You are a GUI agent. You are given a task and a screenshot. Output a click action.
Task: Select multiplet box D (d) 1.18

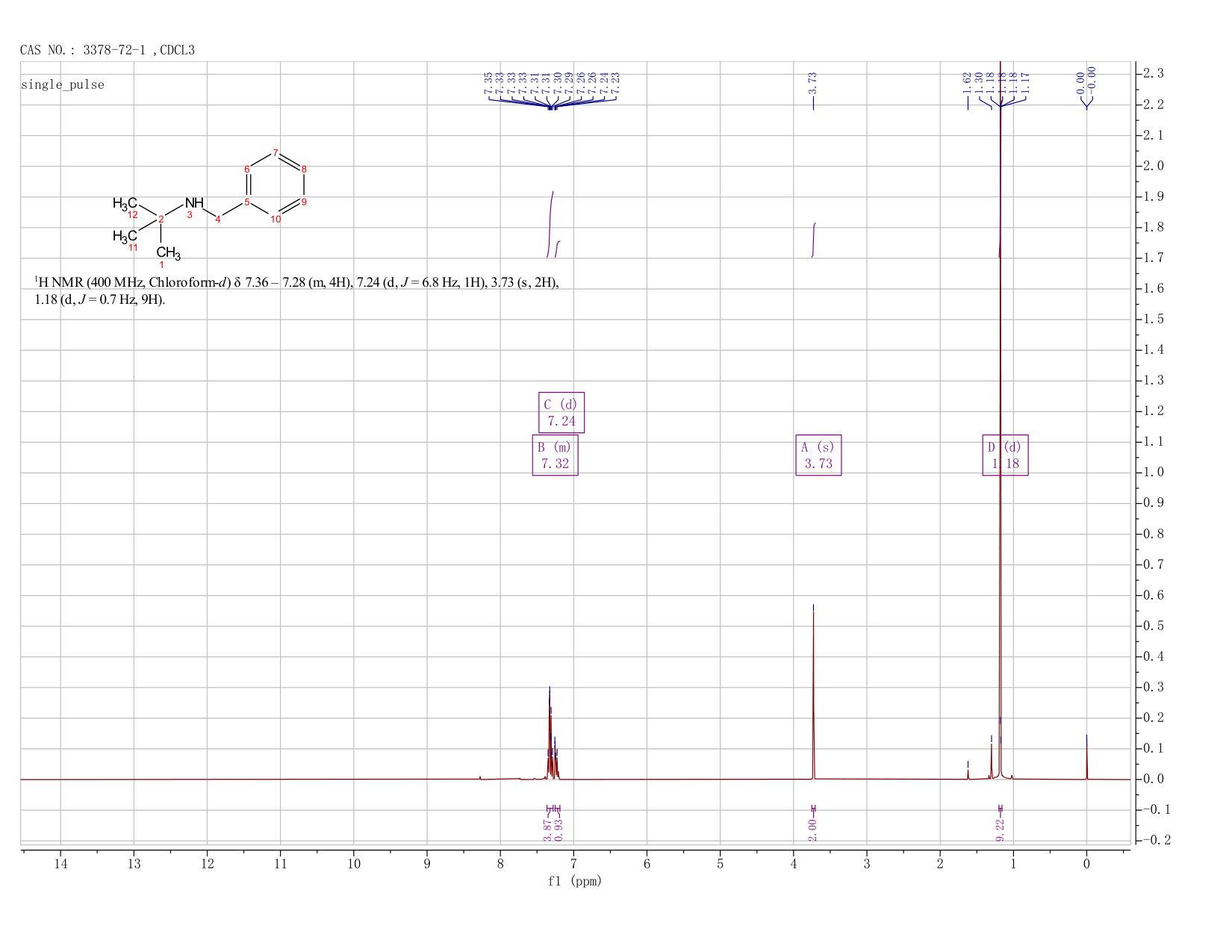point(1005,455)
